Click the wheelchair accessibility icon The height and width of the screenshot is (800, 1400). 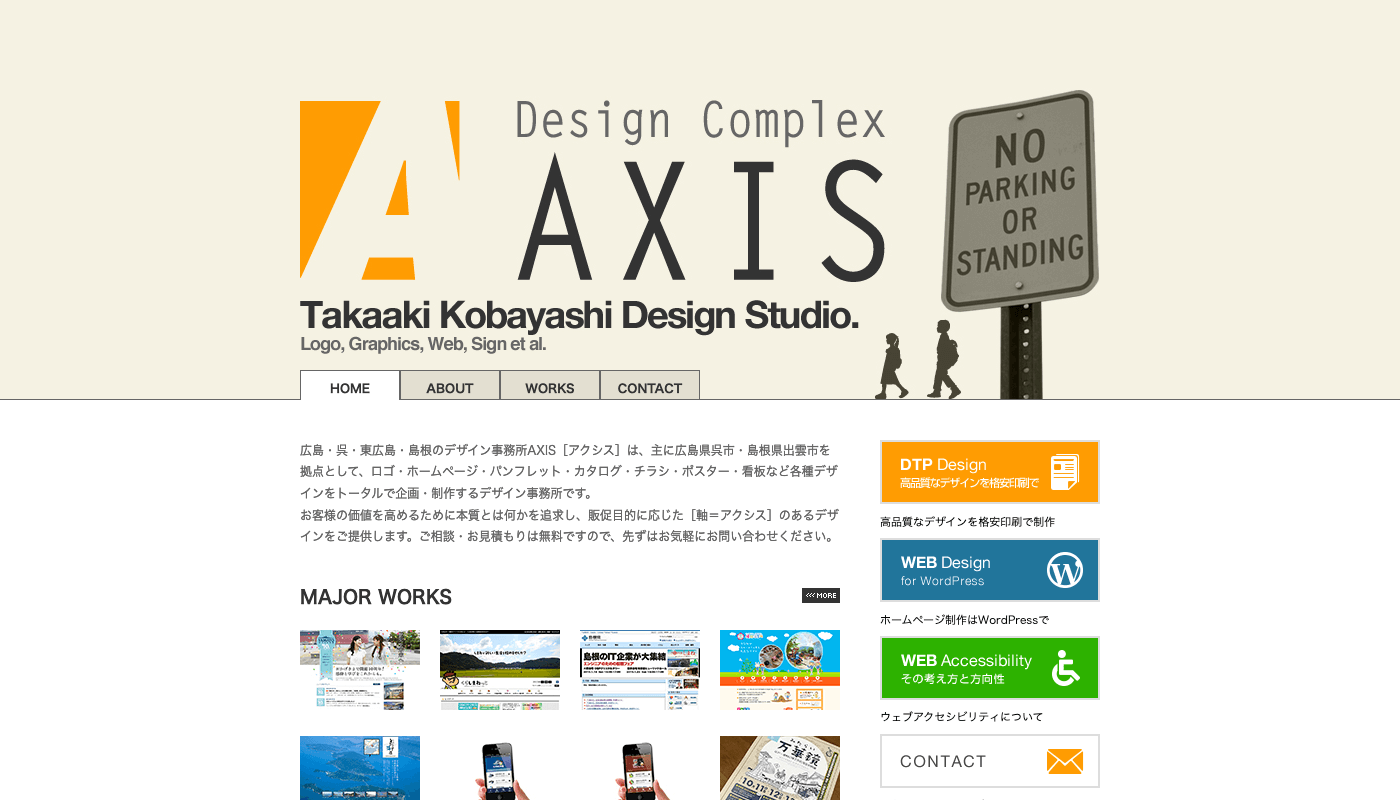pyautogui.click(x=1065, y=668)
